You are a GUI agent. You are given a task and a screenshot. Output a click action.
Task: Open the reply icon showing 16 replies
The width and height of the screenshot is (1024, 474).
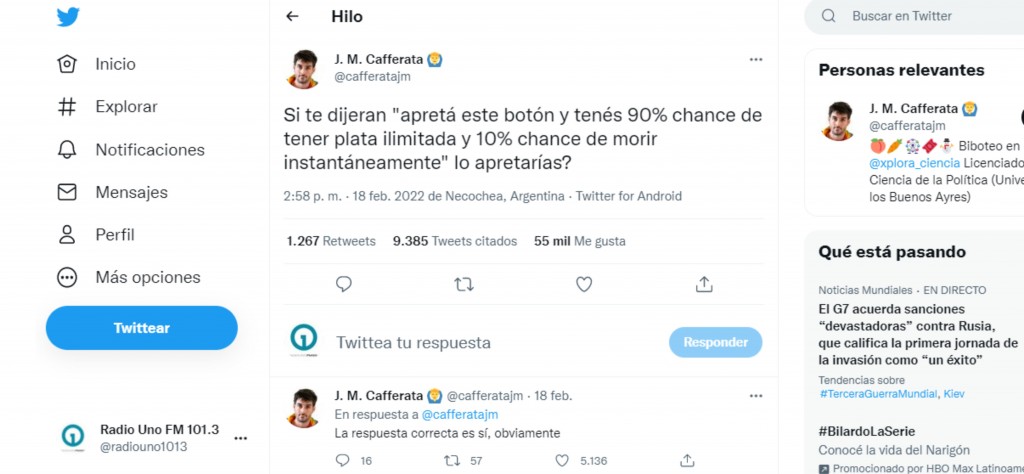(343, 460)
